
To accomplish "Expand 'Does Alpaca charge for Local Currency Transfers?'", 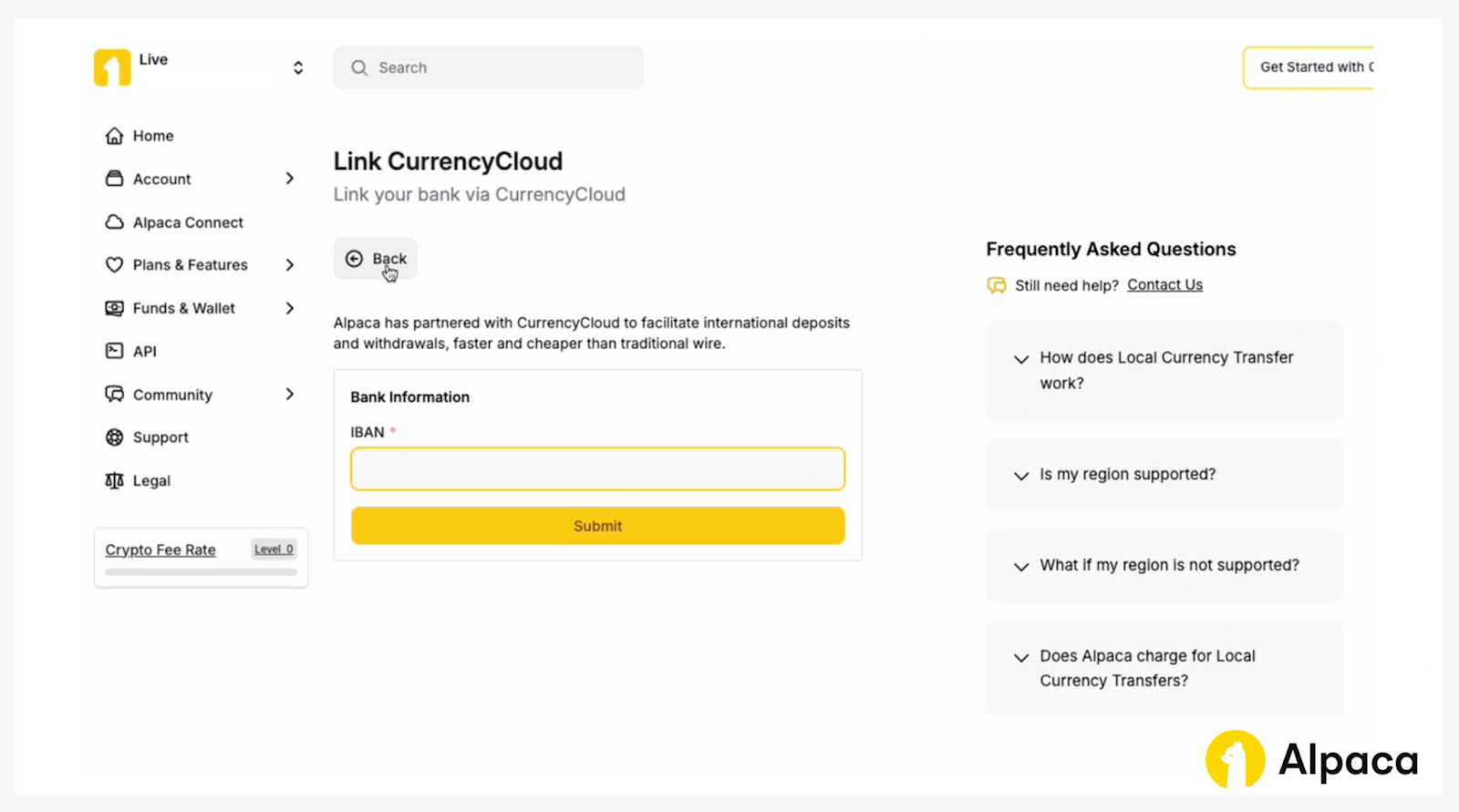I will [x=1021, y=657].
